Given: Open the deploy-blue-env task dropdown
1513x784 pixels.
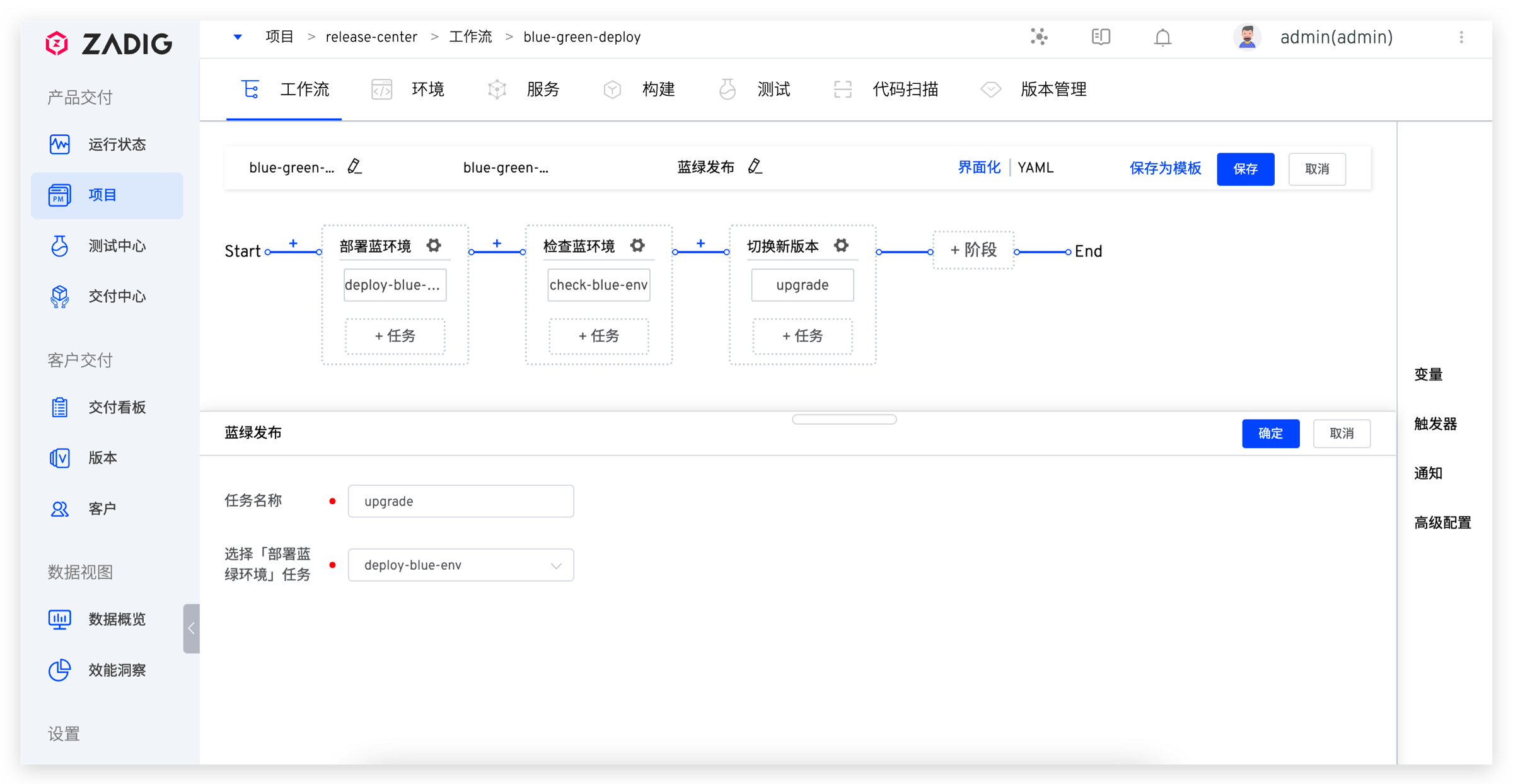Looking at the screenshot, I should pos(460,565).
